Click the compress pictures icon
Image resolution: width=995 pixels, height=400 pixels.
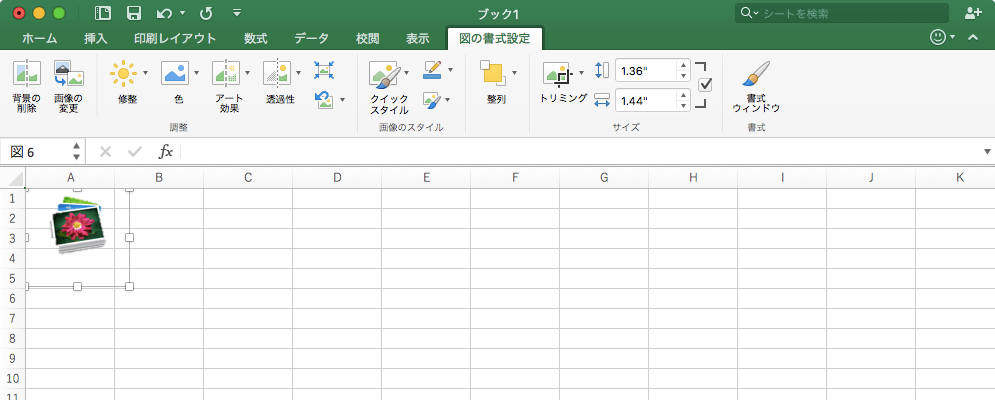pos(324,70)
